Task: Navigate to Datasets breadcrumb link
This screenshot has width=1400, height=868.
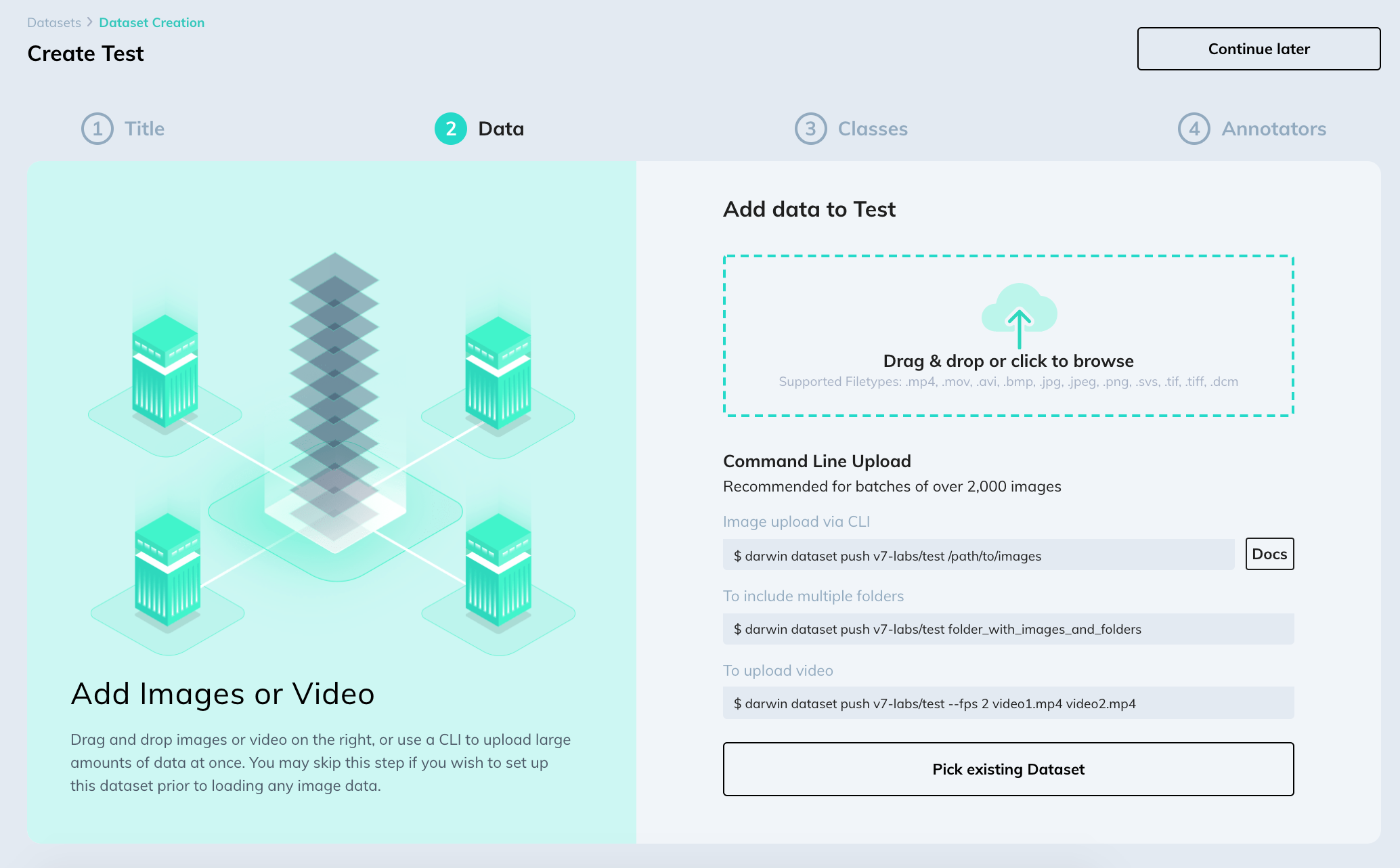Action: [54, 22]
